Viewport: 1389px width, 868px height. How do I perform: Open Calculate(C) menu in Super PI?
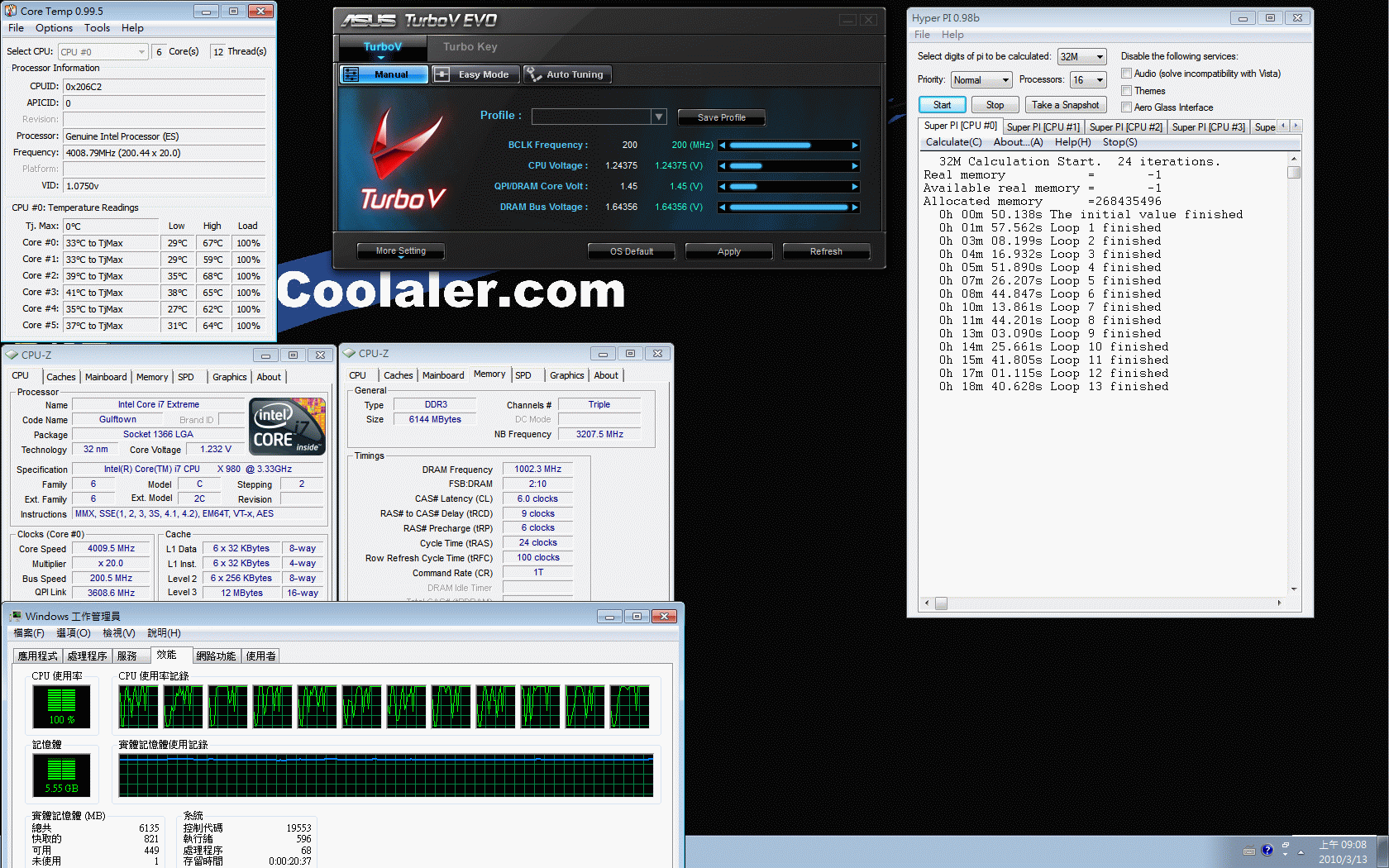[953, 142]
